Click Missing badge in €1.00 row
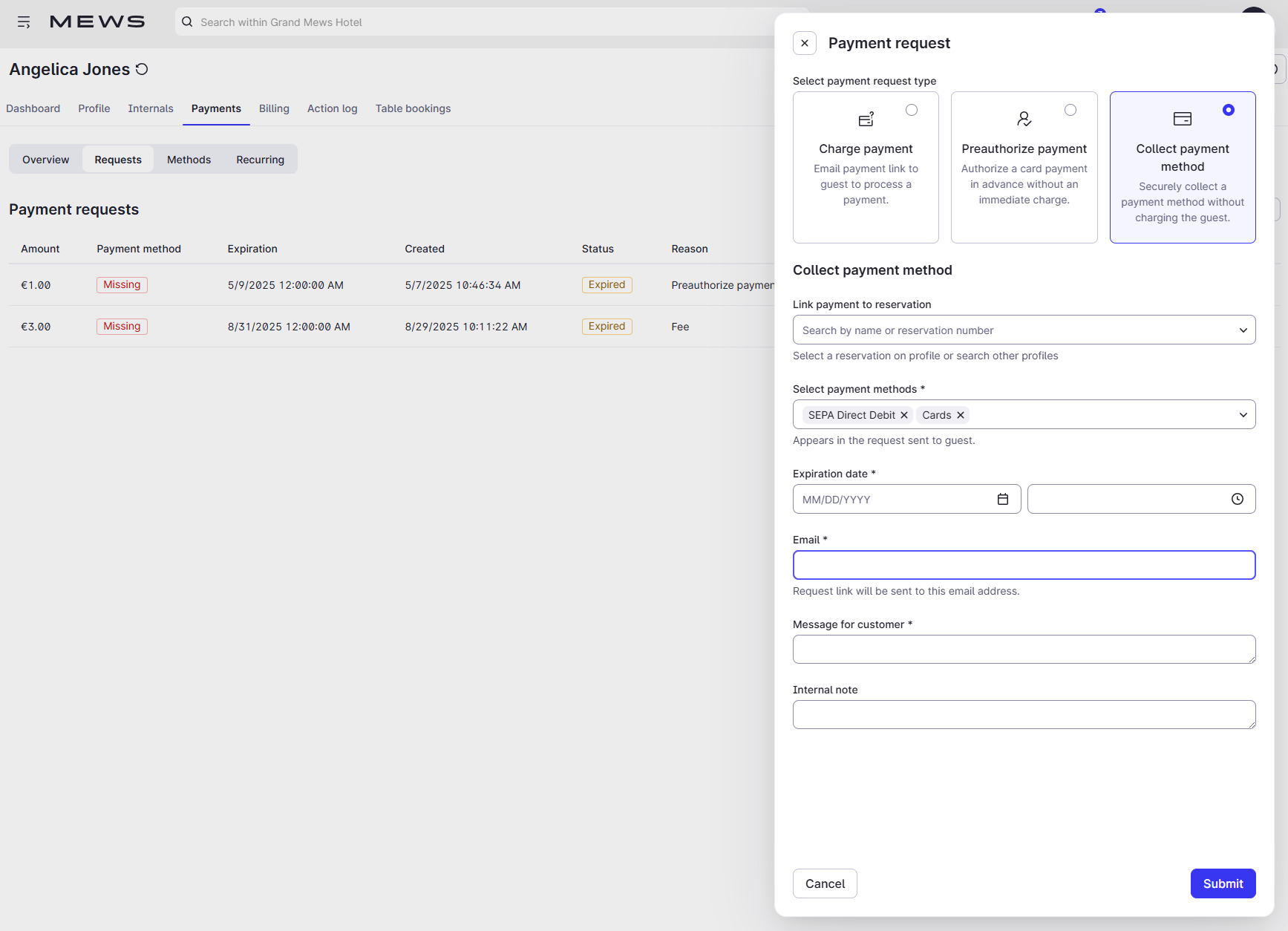The image size is (1288, 931). (122, 285)
